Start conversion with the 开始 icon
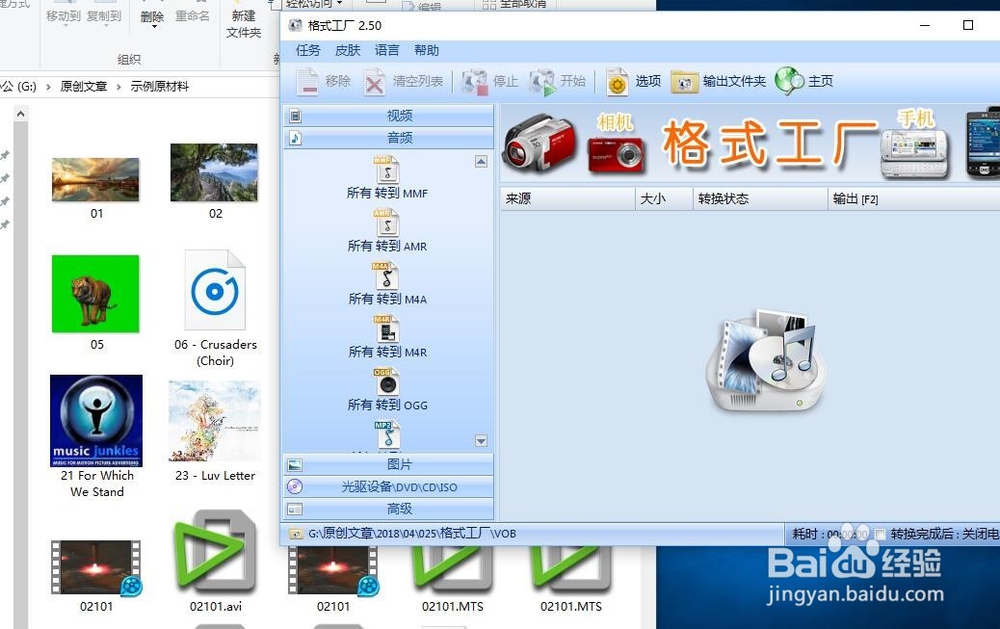The image size is (1000, 629). [x=543, y=82]
